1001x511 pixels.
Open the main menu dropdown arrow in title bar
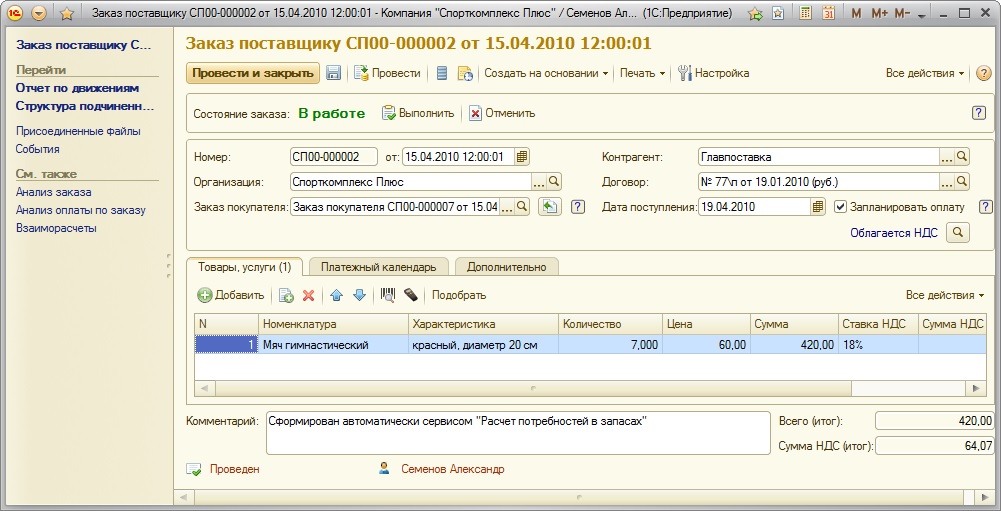coord(40,13)
